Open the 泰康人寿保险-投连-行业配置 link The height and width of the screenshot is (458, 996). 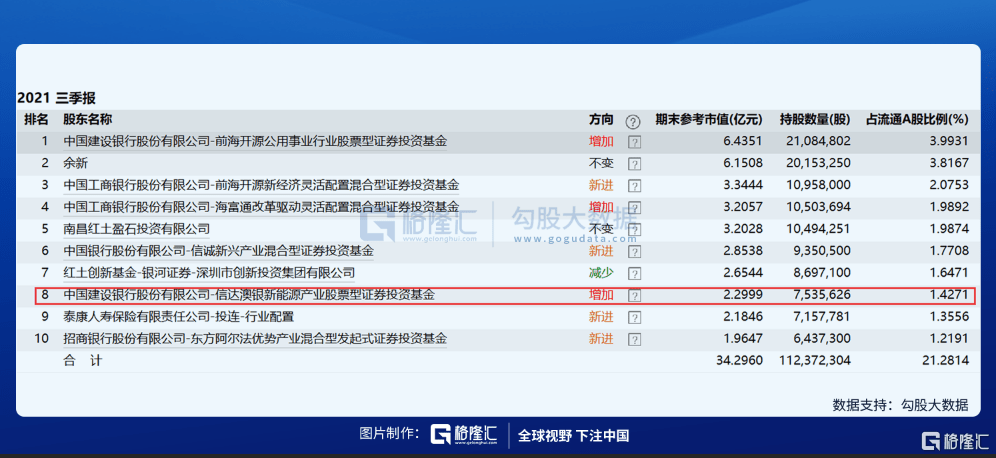tap(178, 316)
